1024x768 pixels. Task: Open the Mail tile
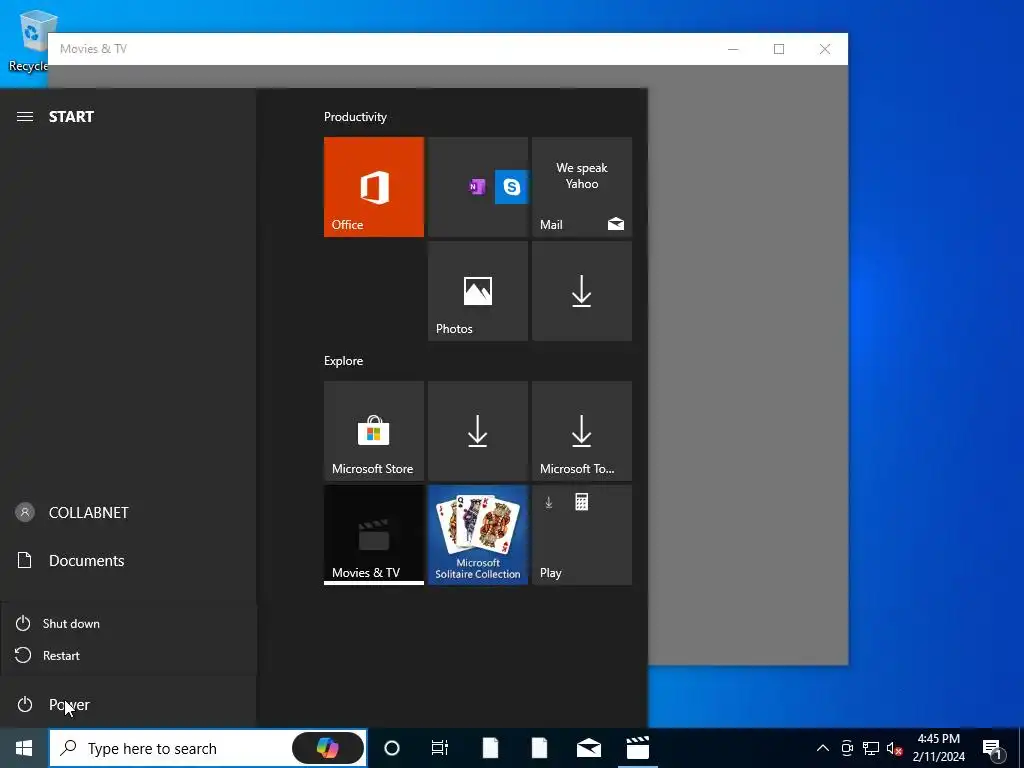(582, 187)
